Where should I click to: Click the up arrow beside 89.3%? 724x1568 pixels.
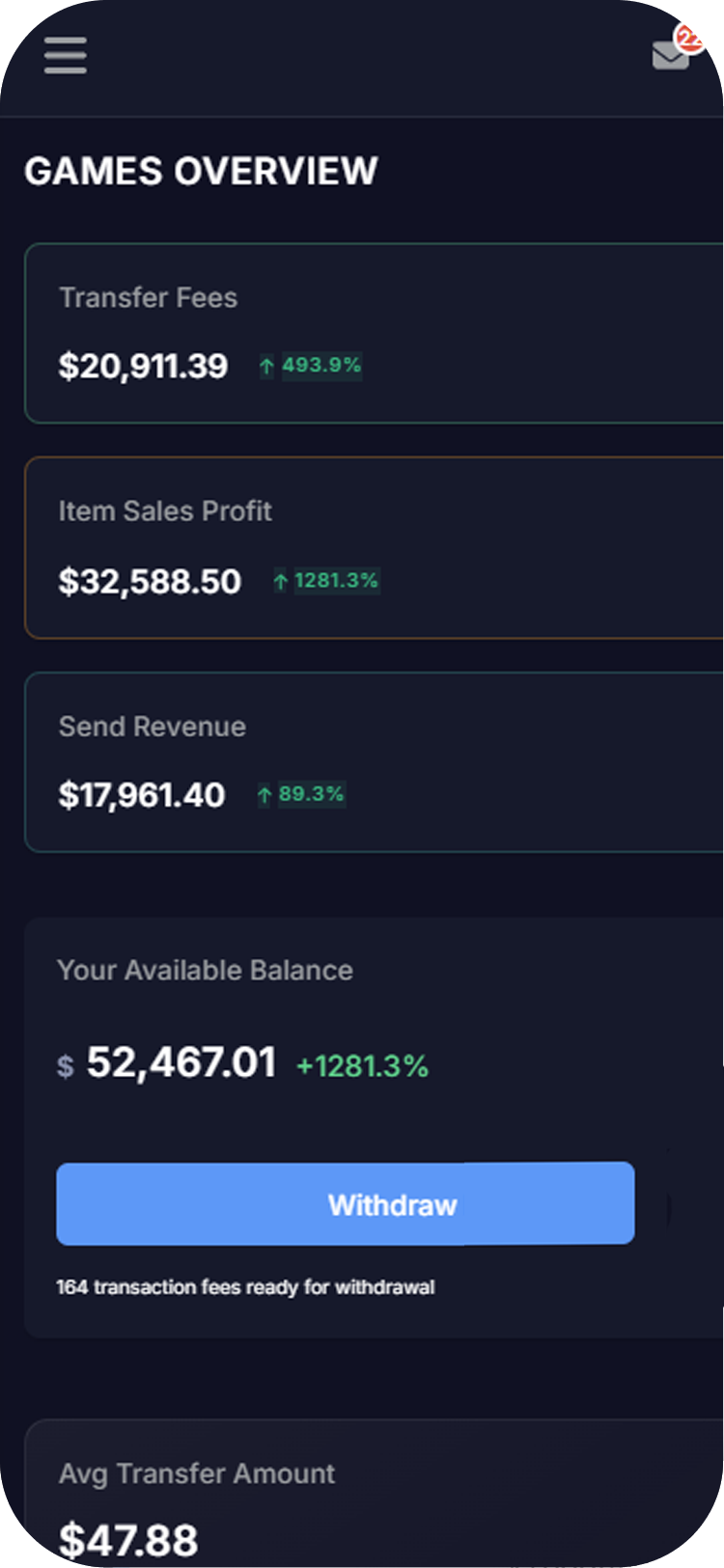265,794
